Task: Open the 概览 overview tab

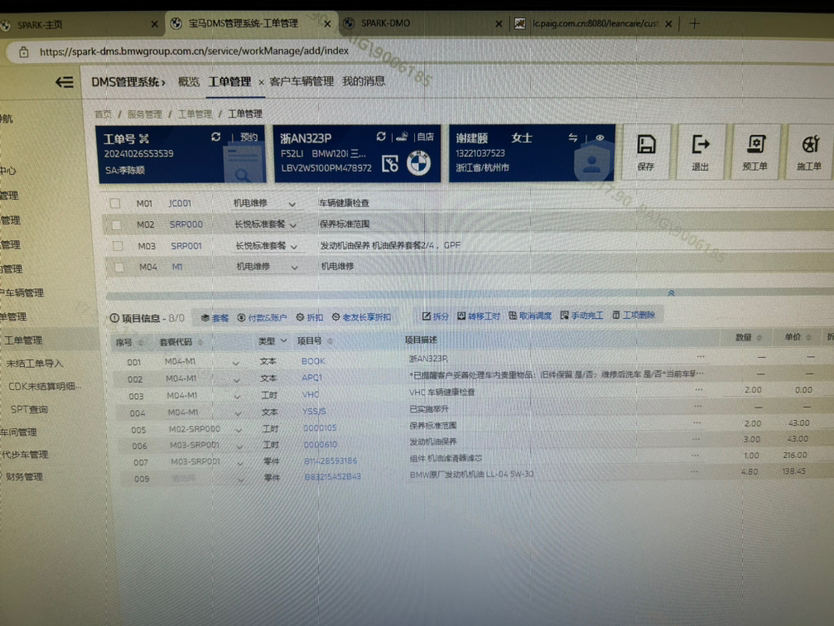Action: 189,82
